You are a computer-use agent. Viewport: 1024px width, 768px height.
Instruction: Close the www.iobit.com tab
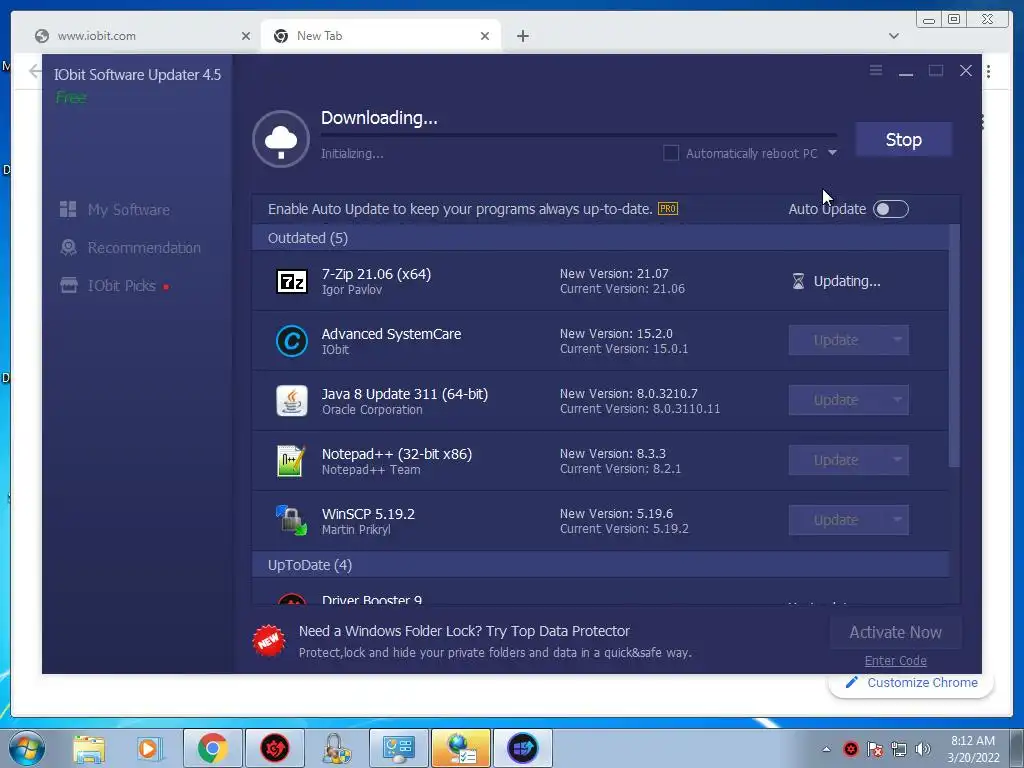246,36
